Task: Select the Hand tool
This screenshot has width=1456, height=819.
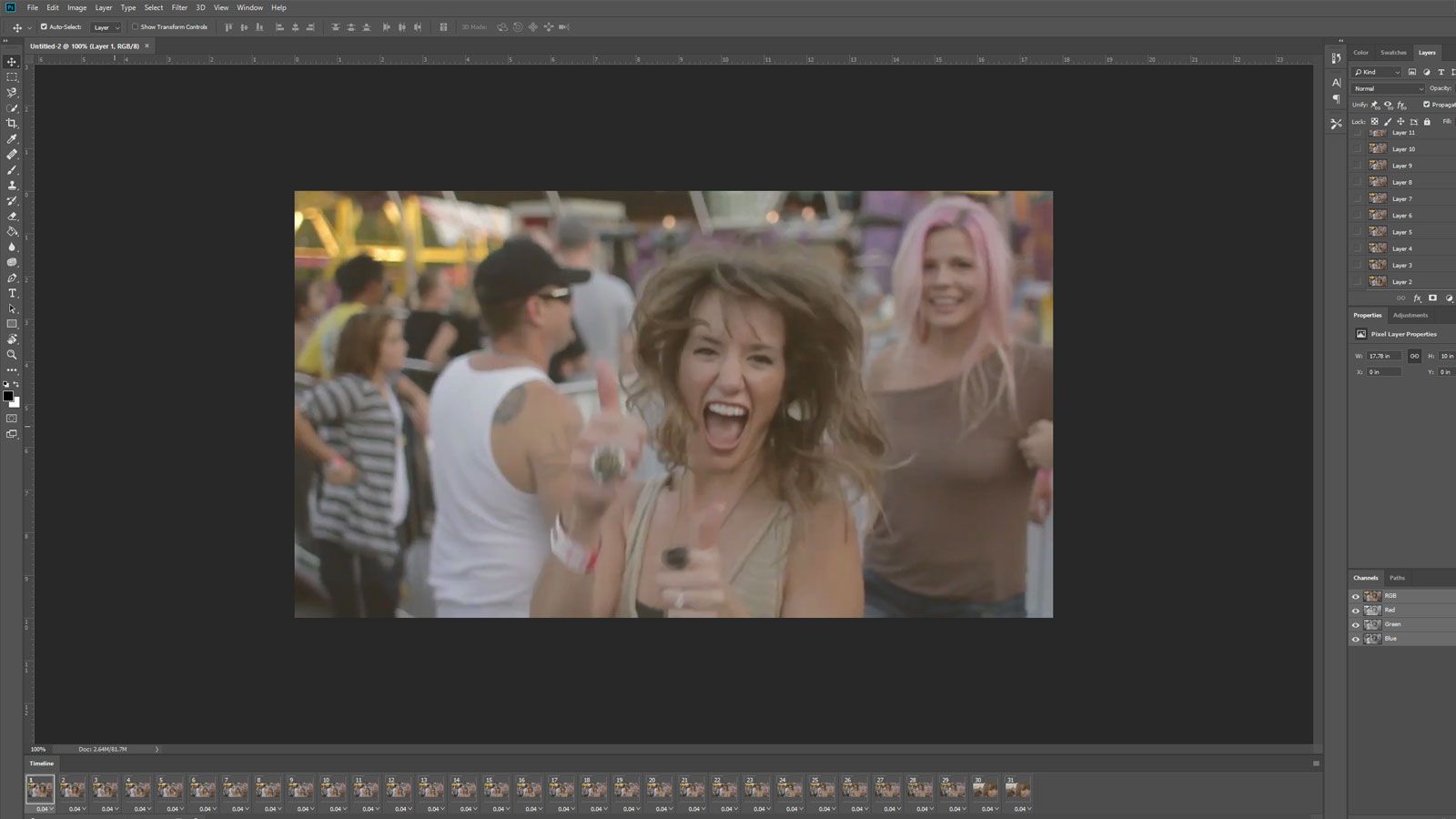Action: coord(12,339)
